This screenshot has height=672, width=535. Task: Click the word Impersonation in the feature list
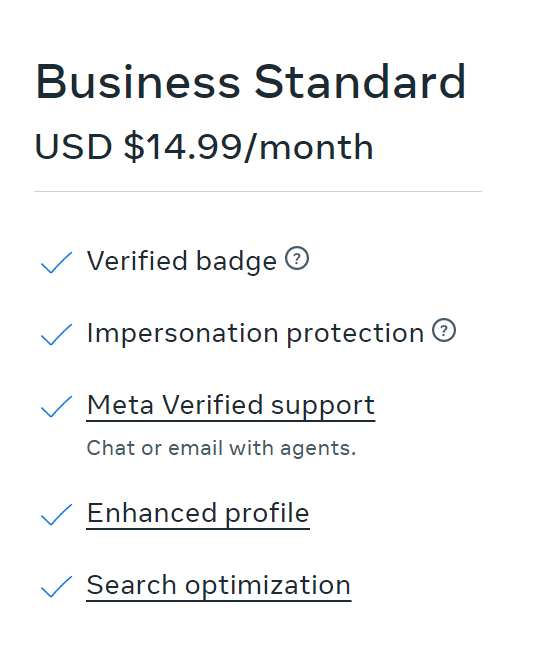[183, 333]
